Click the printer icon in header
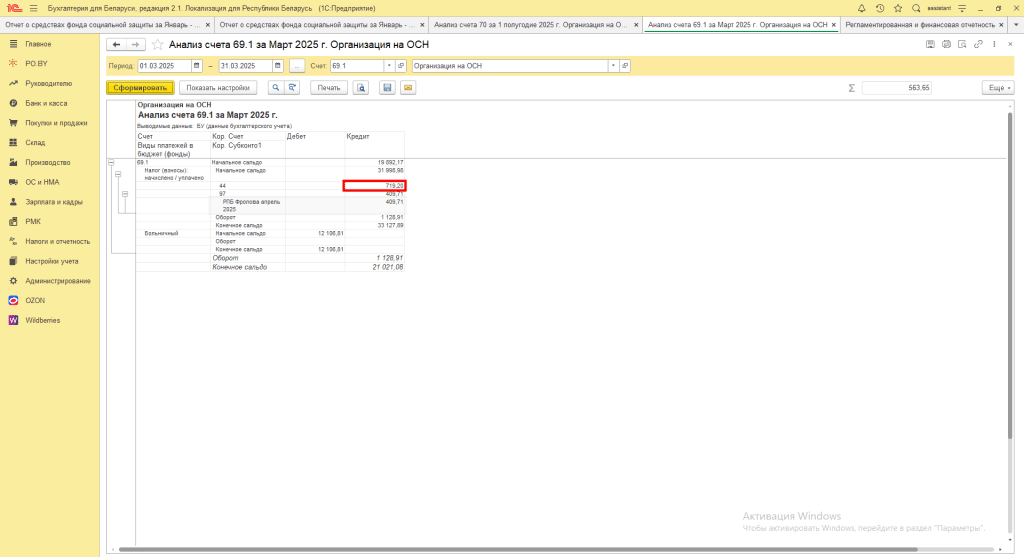1024x557 pixels. [946, 44]
